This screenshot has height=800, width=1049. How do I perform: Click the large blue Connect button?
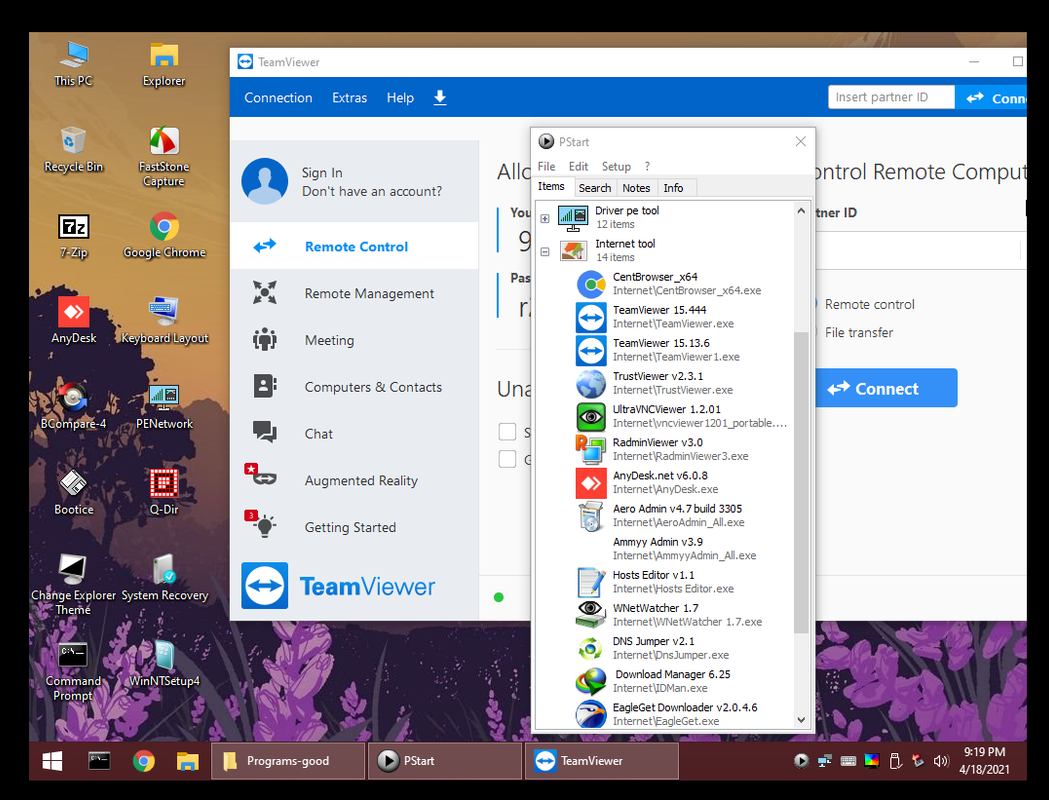click(x=886, y=388)
